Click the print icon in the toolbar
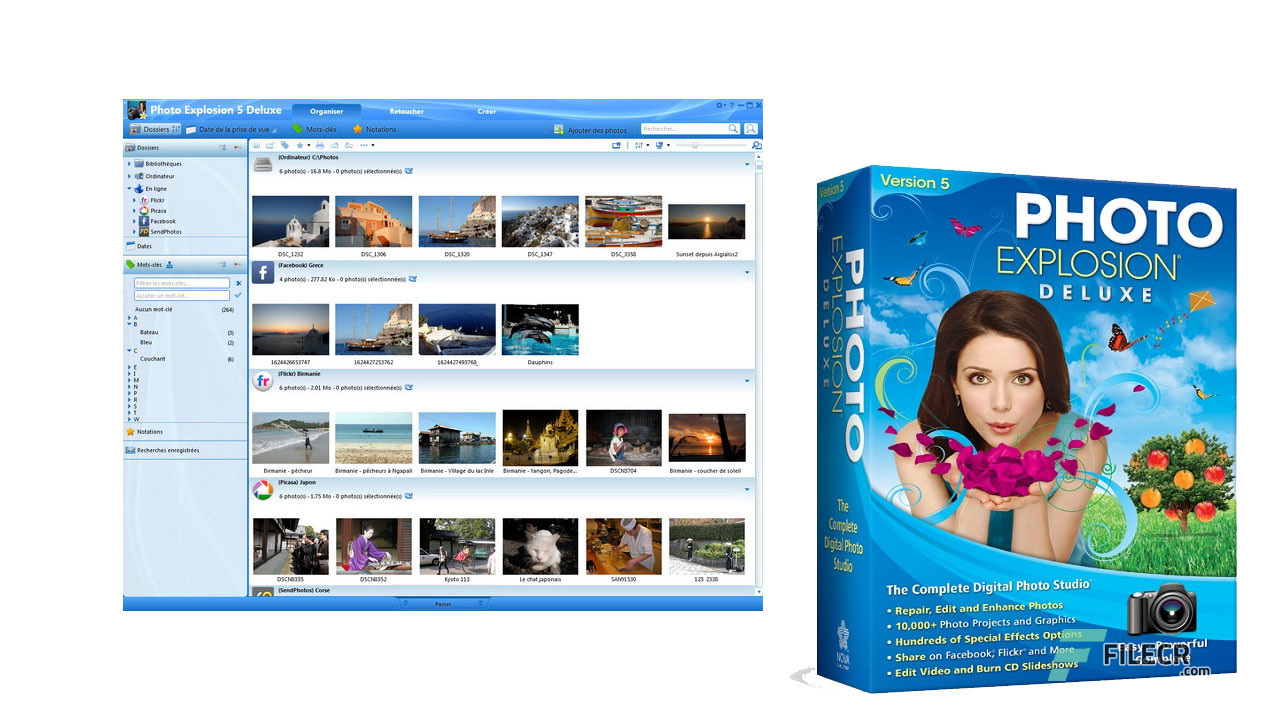Image resolution: width=1280 pixels, height=720 pixels. pyautogui.click(x=320, y=145)
